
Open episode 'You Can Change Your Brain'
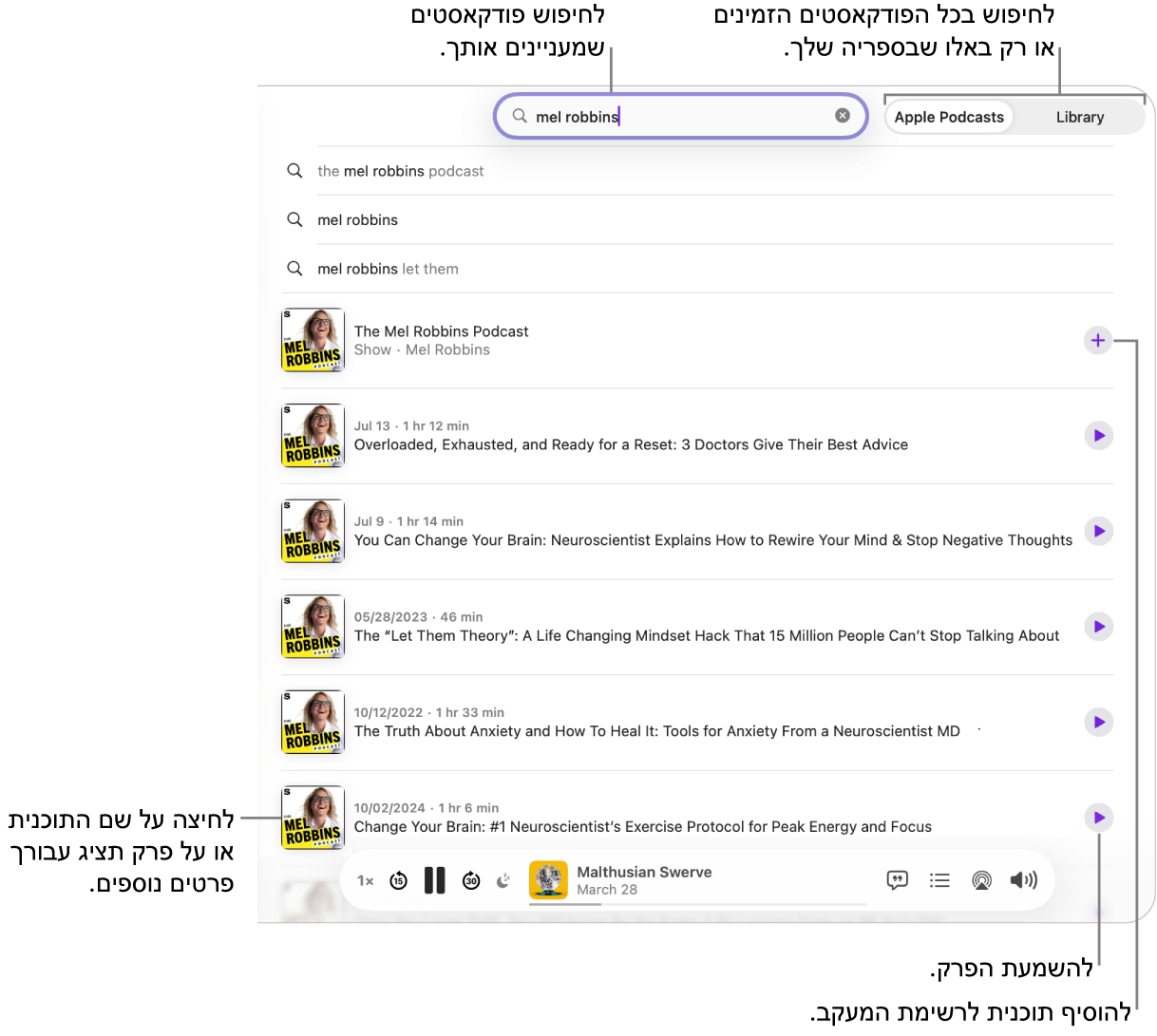coord(713,540)
